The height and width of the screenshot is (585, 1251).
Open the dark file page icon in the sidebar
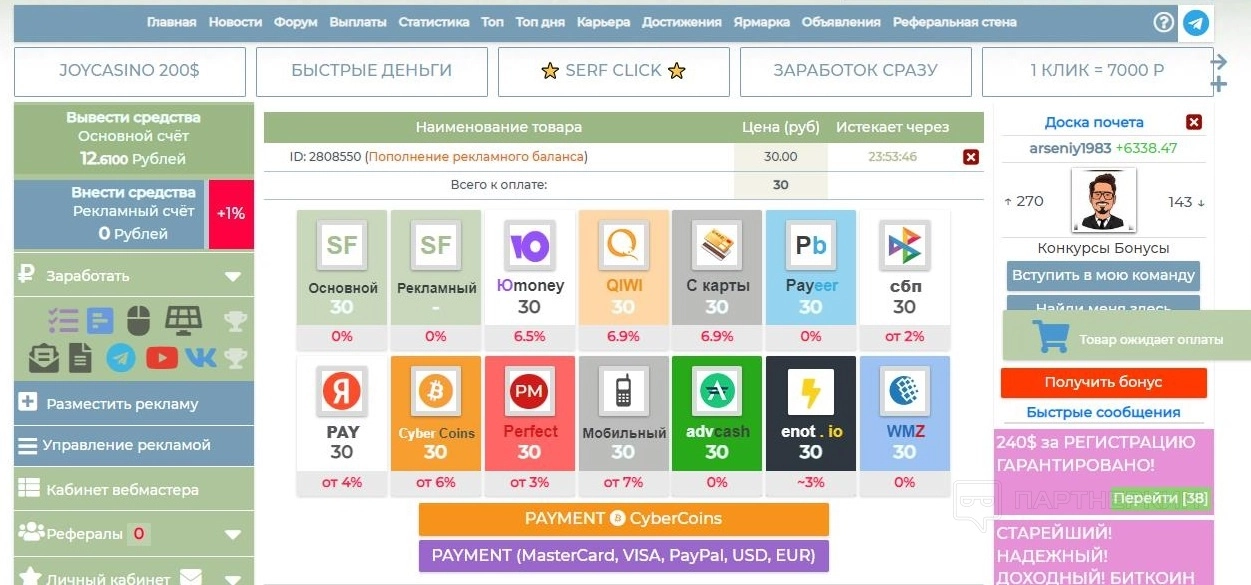point(81,357)
